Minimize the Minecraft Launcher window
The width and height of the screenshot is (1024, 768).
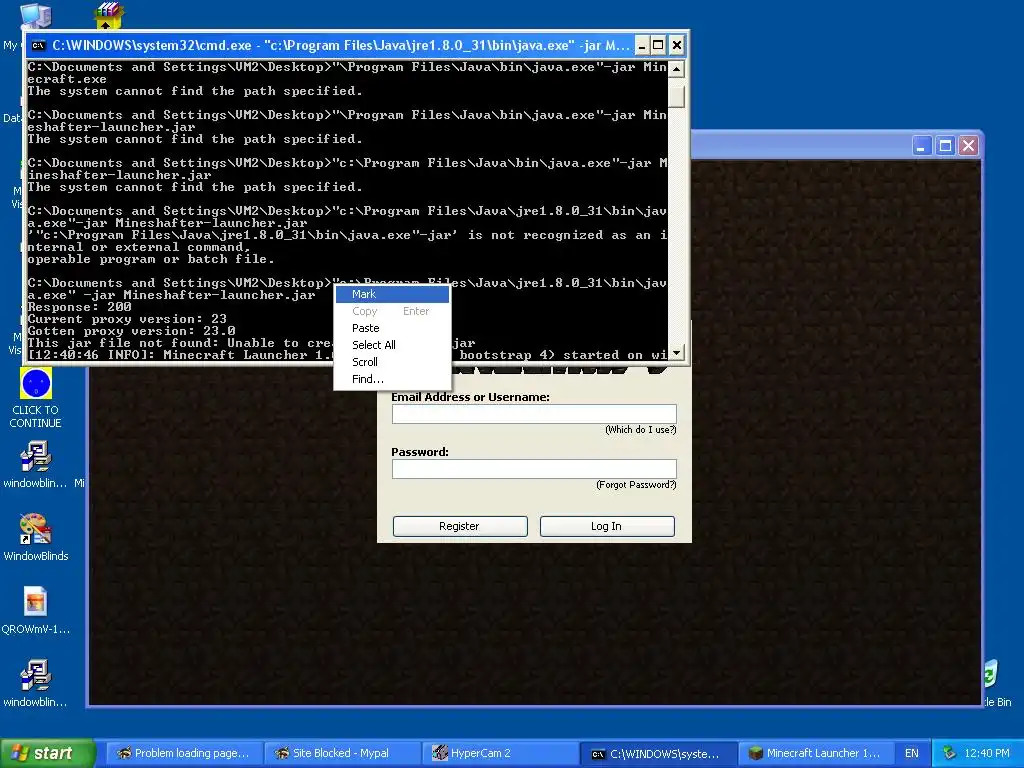[921, 146]
